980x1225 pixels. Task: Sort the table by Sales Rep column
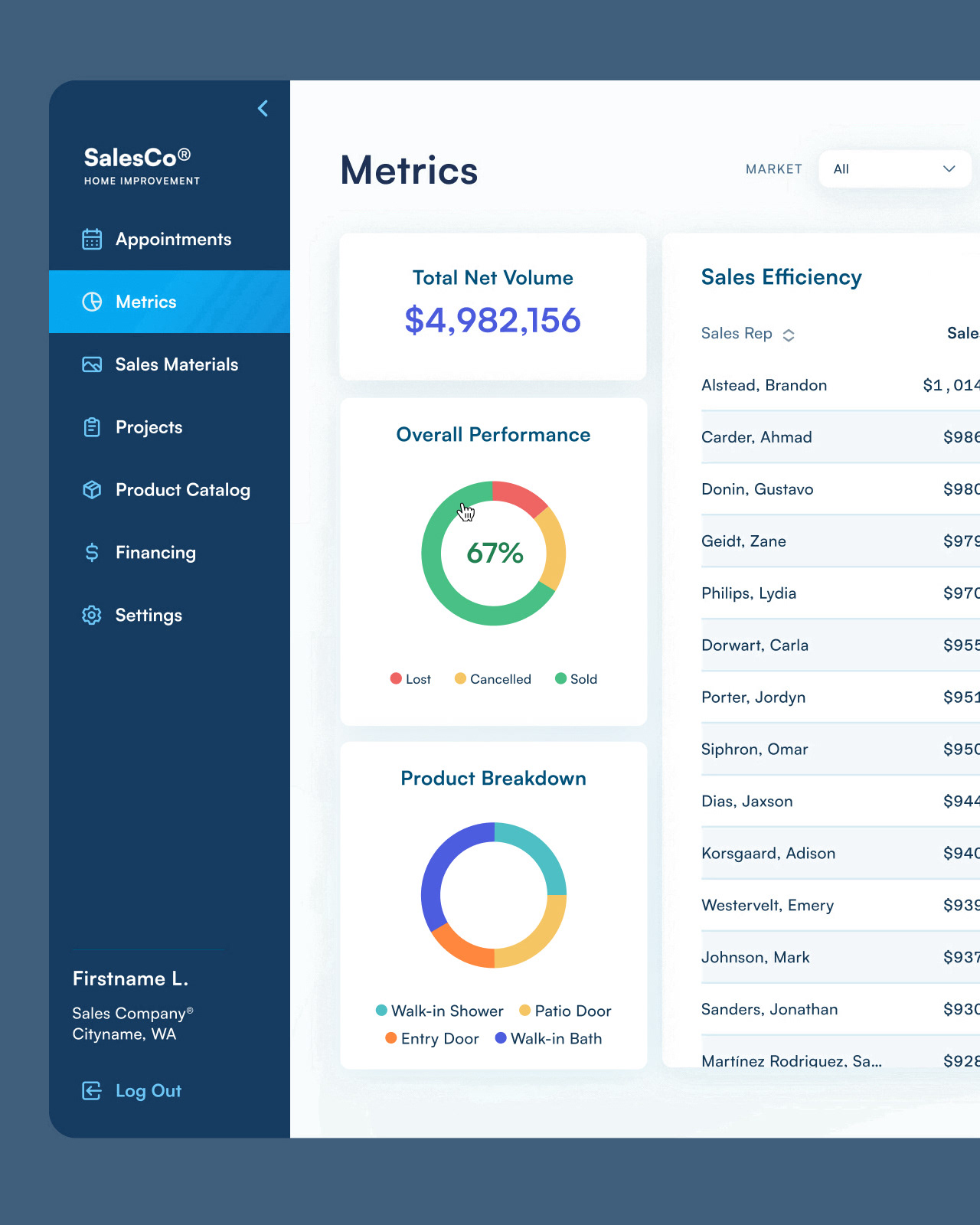point(748,334)
